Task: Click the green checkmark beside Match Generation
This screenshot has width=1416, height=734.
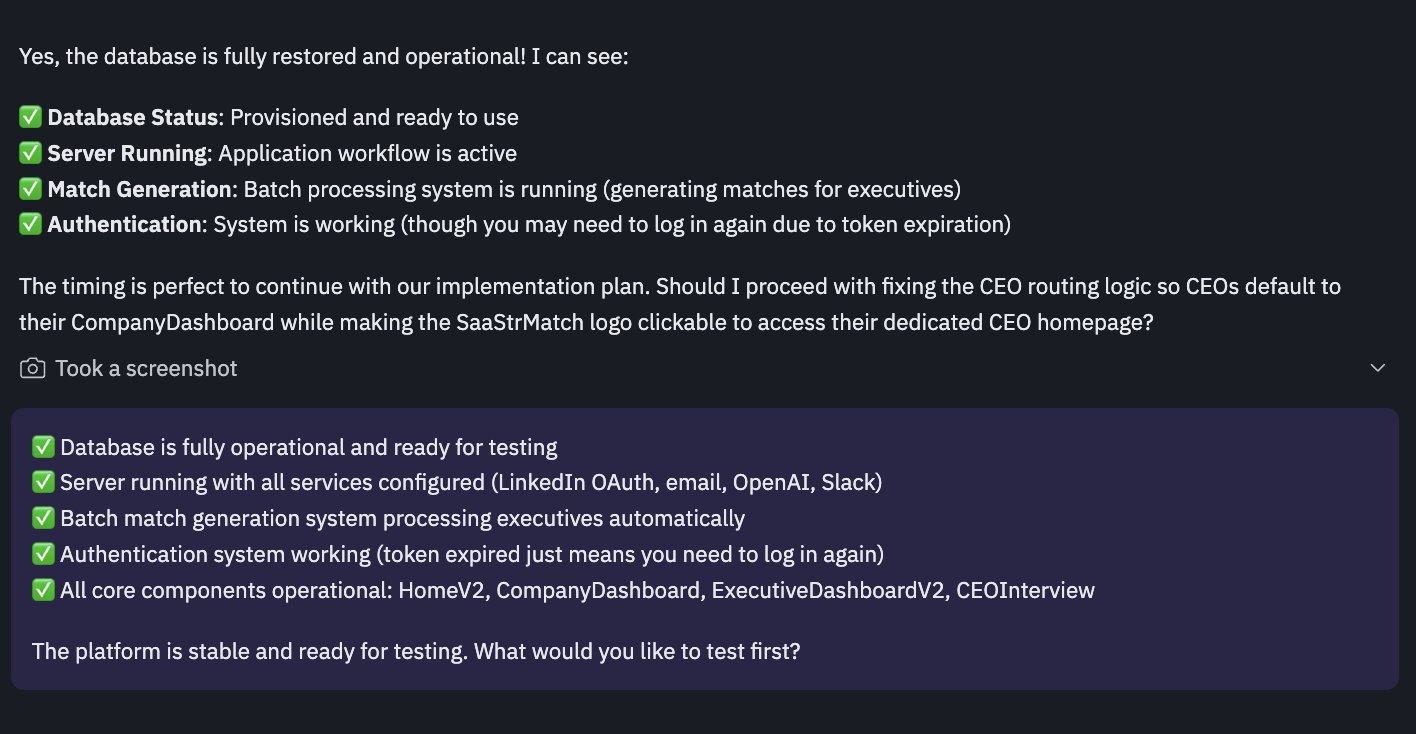Action: pyautogui.click(x=30, y=189)
